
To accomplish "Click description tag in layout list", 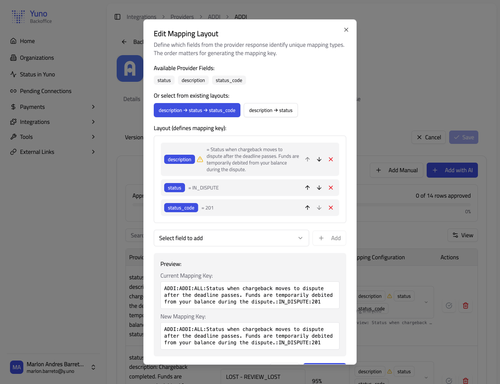I will (179, 159).
